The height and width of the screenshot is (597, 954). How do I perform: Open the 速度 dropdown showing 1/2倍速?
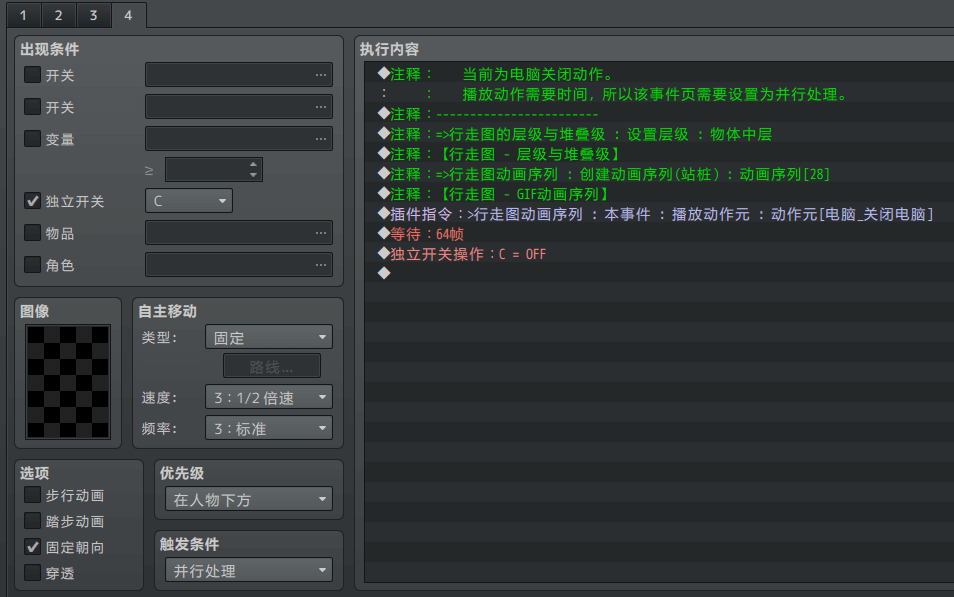click(x=268, y=397)
